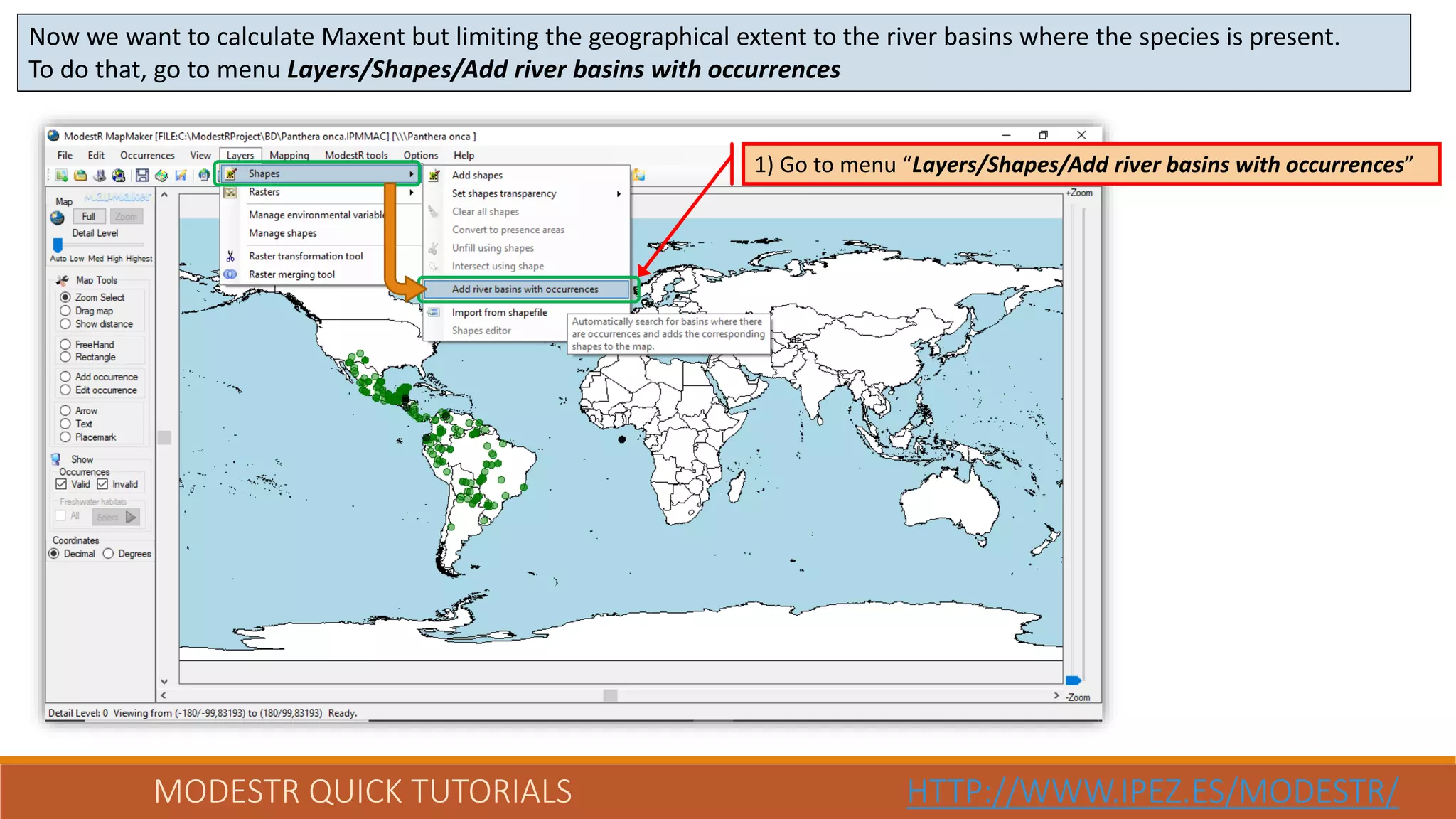Click the download-to-disk toolbar icon

tap(100, 175)
